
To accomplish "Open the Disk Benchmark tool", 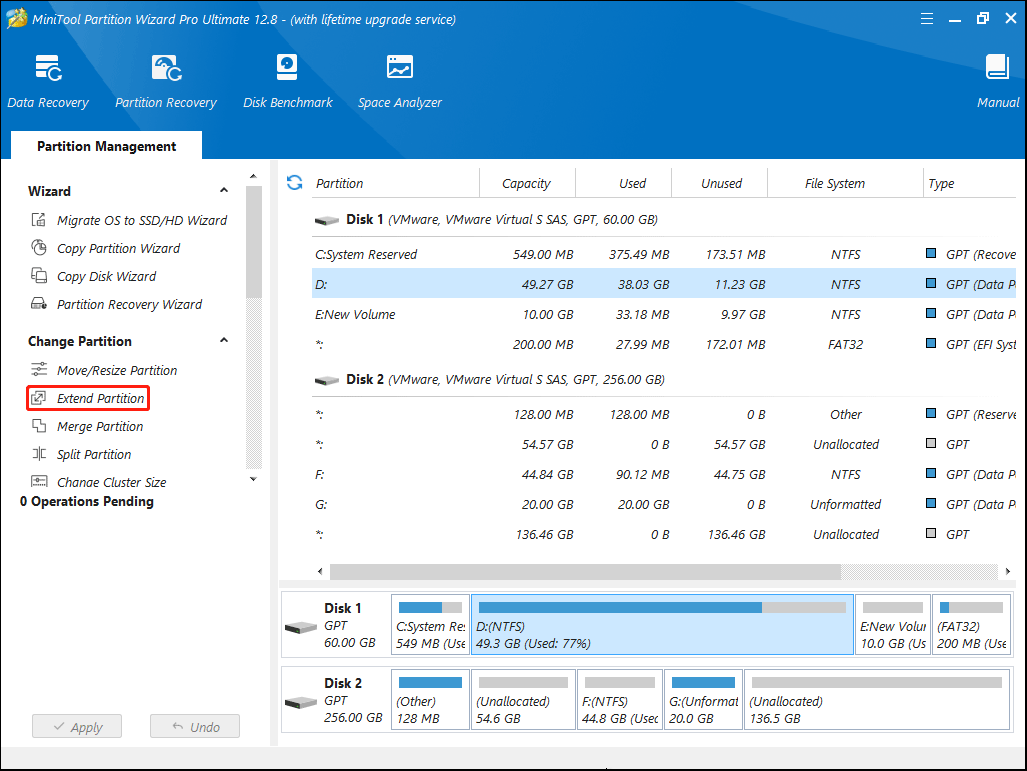I will point(287,81).
